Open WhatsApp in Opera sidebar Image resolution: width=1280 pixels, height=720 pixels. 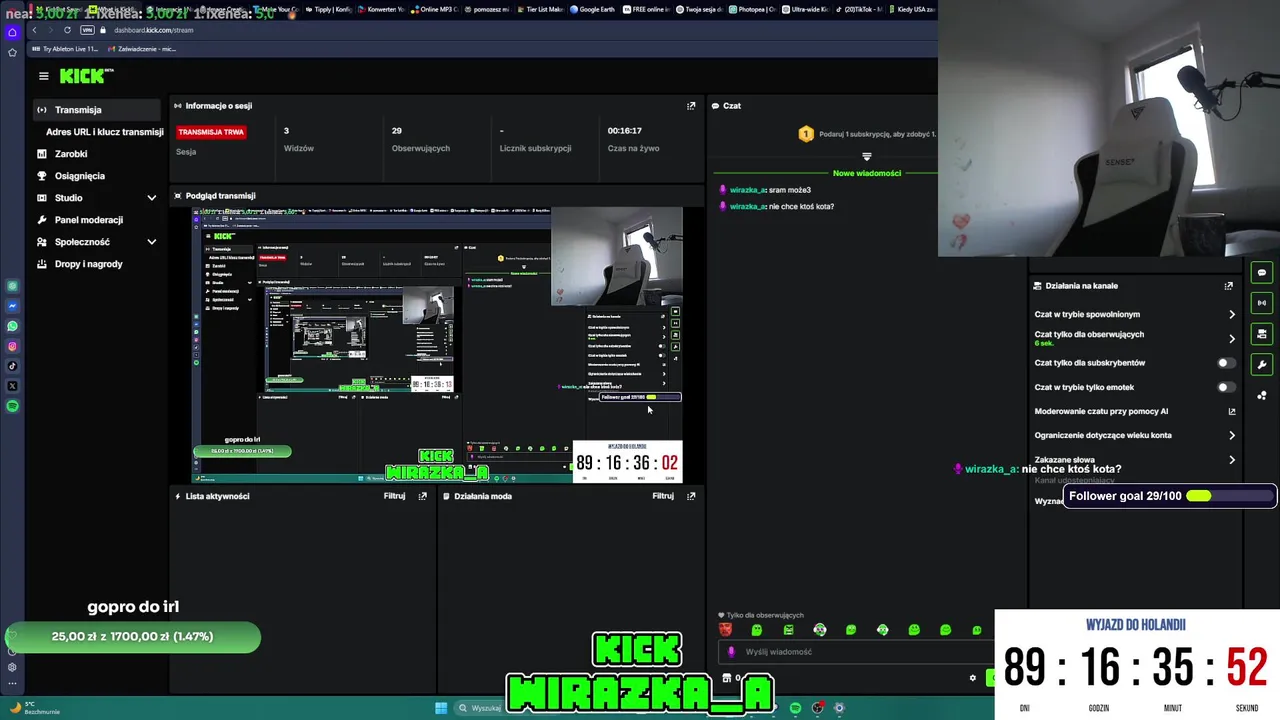12,326
